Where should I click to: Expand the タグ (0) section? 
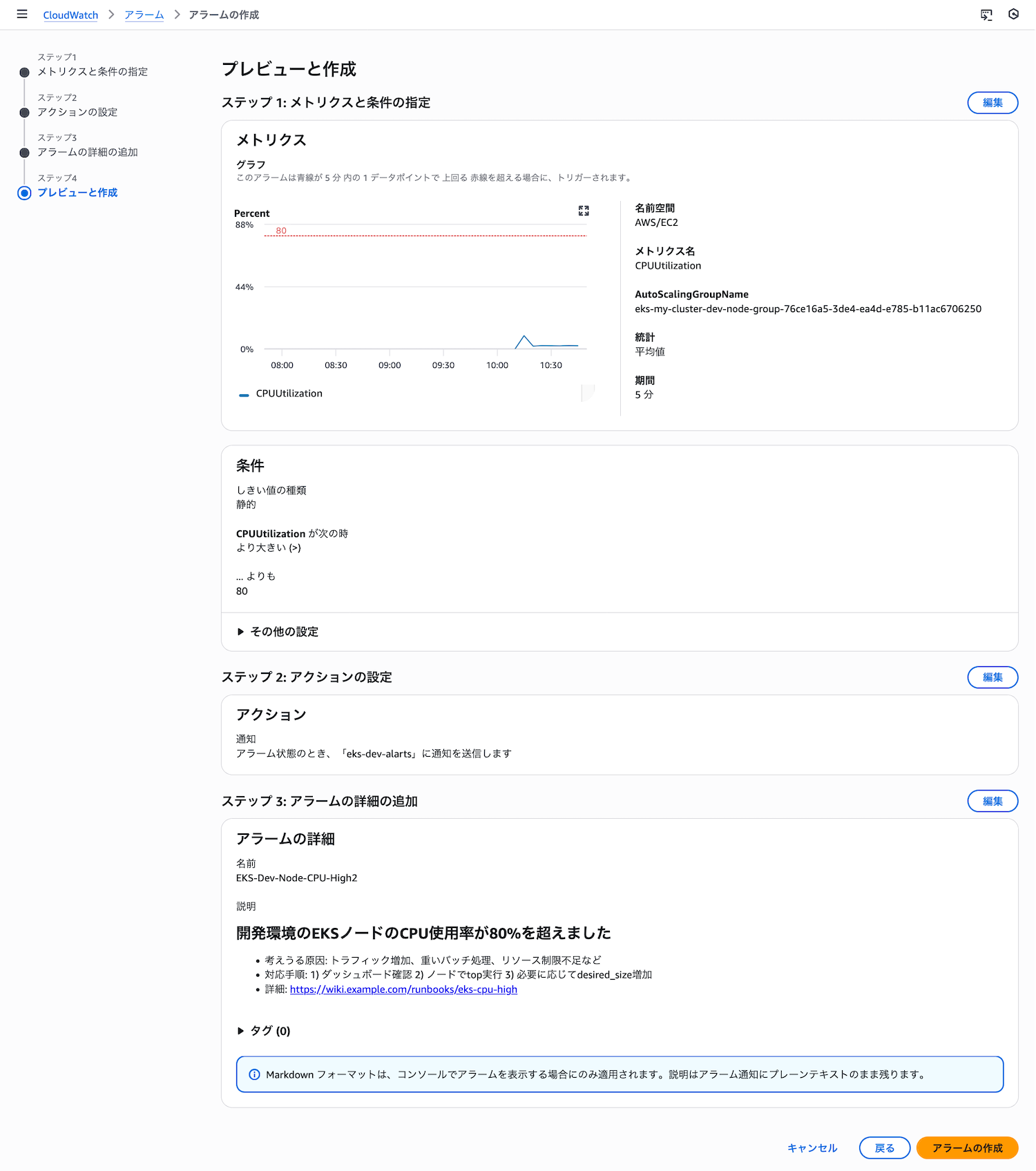[264, 1031]
